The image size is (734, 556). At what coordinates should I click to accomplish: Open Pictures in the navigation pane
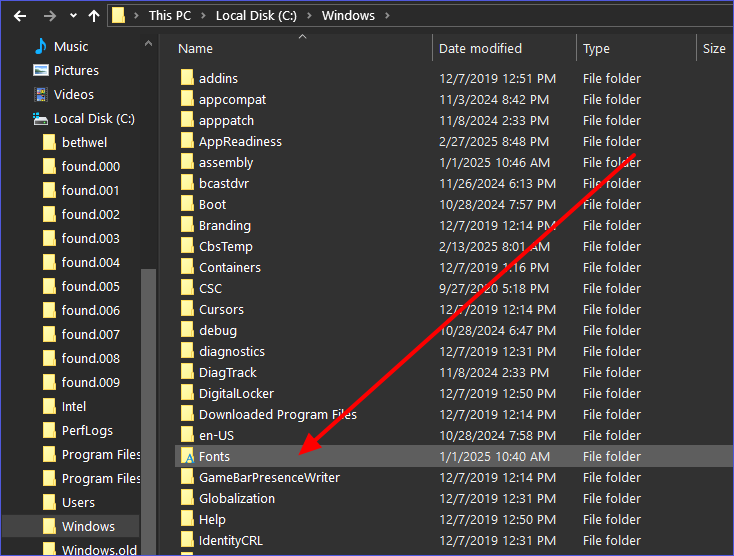click(x=76, y=71)
